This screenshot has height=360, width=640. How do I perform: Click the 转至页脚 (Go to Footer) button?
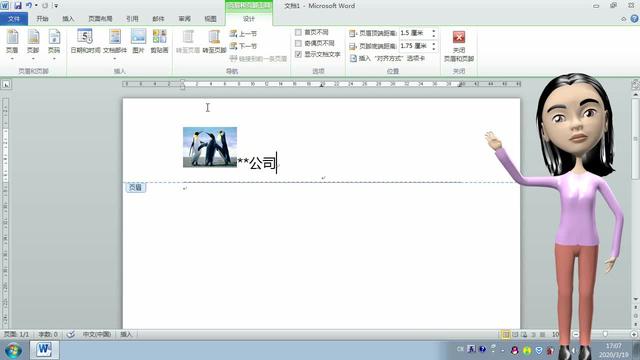pyautogui.click(x=214, y=42)
